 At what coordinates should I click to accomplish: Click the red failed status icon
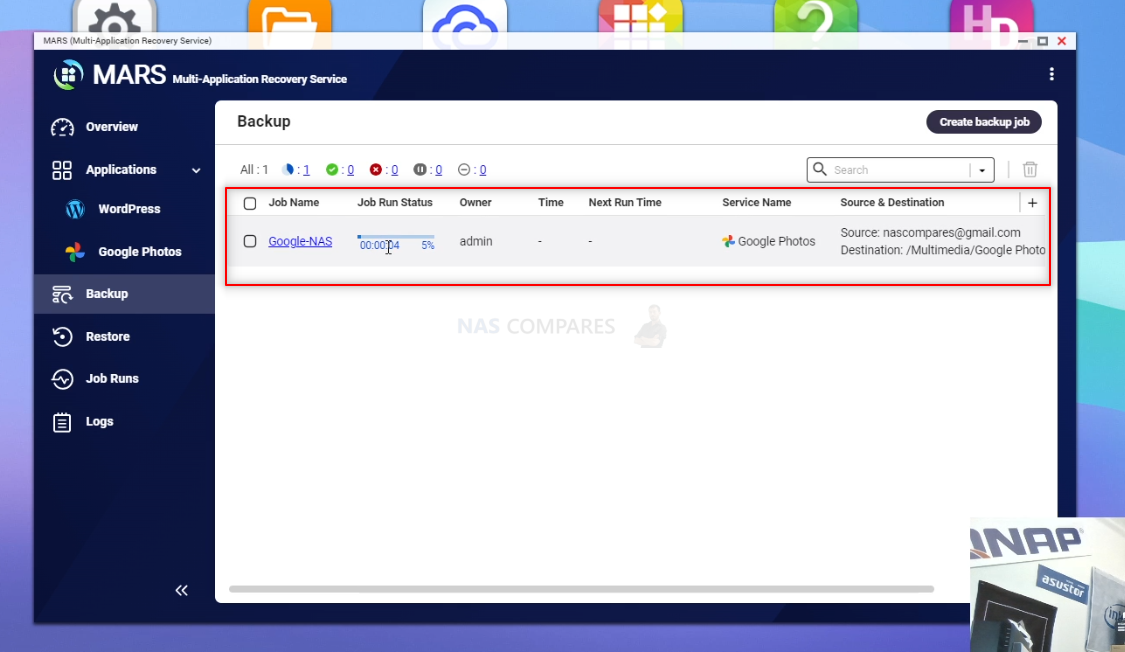pyautogui.click(x=375, y=170)
